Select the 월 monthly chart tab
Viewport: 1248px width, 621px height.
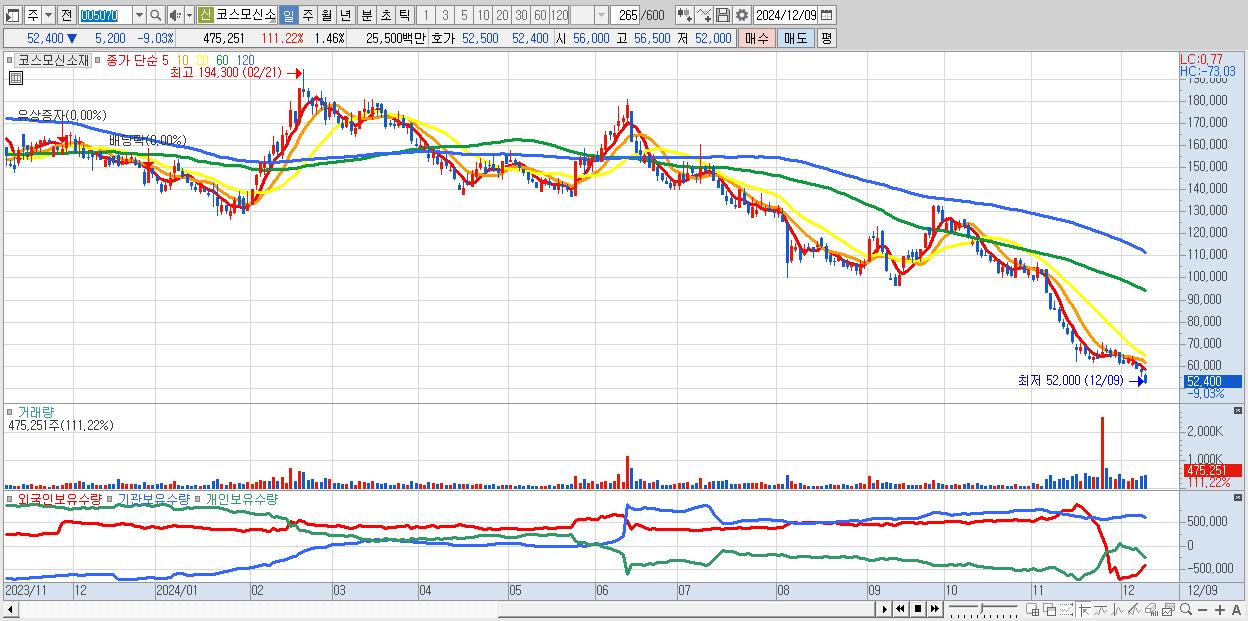[326, 15]
